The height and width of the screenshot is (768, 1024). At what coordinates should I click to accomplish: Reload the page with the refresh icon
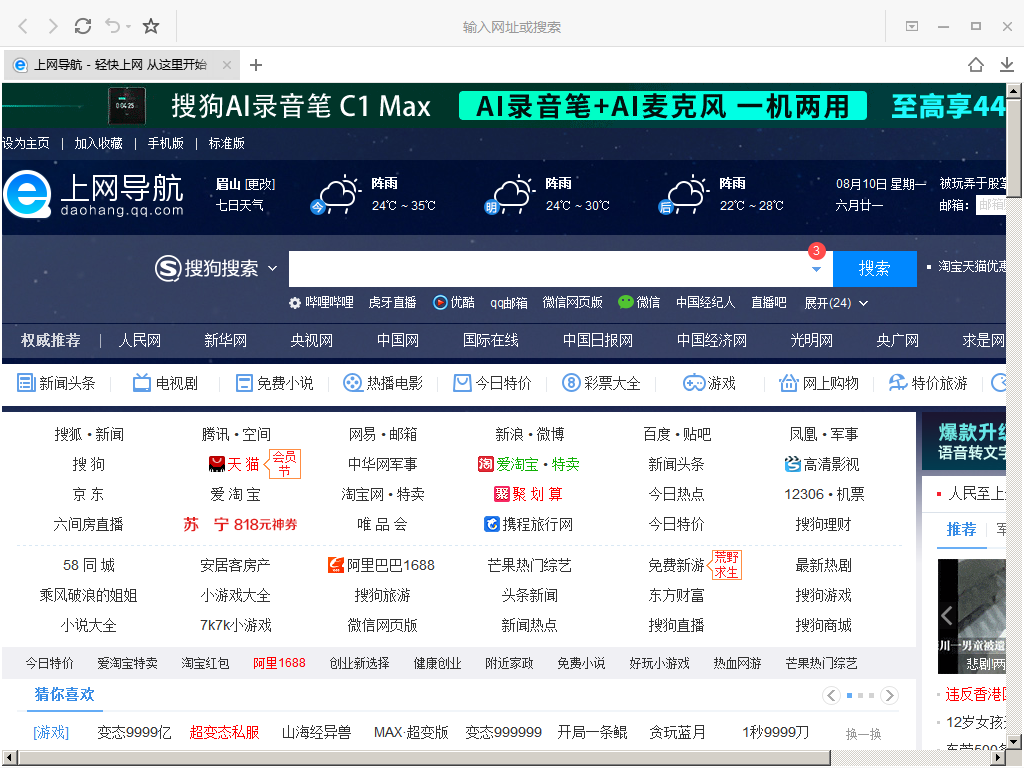coord(83,26)
